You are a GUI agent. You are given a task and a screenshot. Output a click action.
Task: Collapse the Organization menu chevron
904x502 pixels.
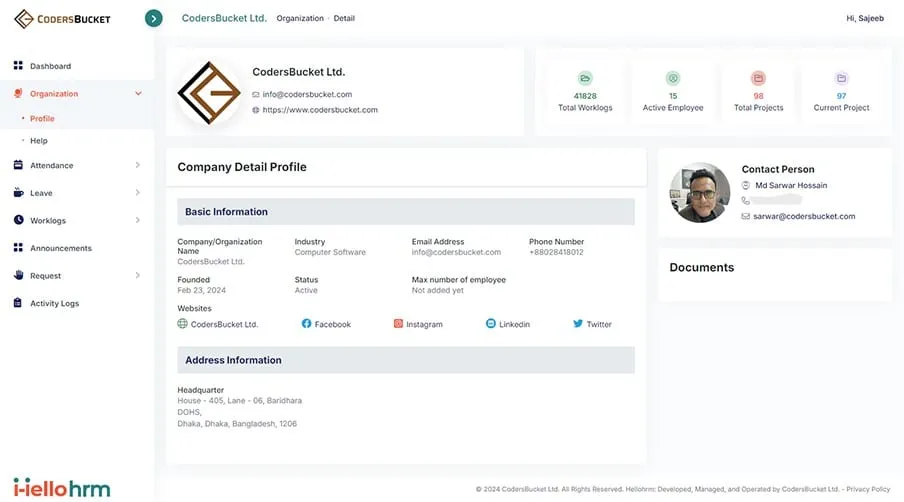click(138, 94)
